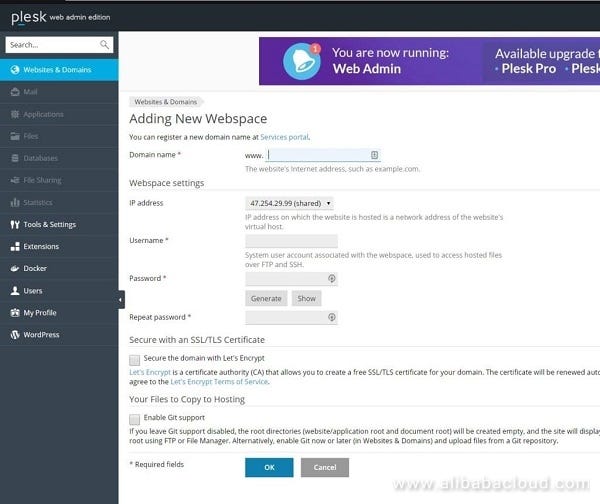Click the Extensions blocks icon
600x504 pixels.
[15, 246]
